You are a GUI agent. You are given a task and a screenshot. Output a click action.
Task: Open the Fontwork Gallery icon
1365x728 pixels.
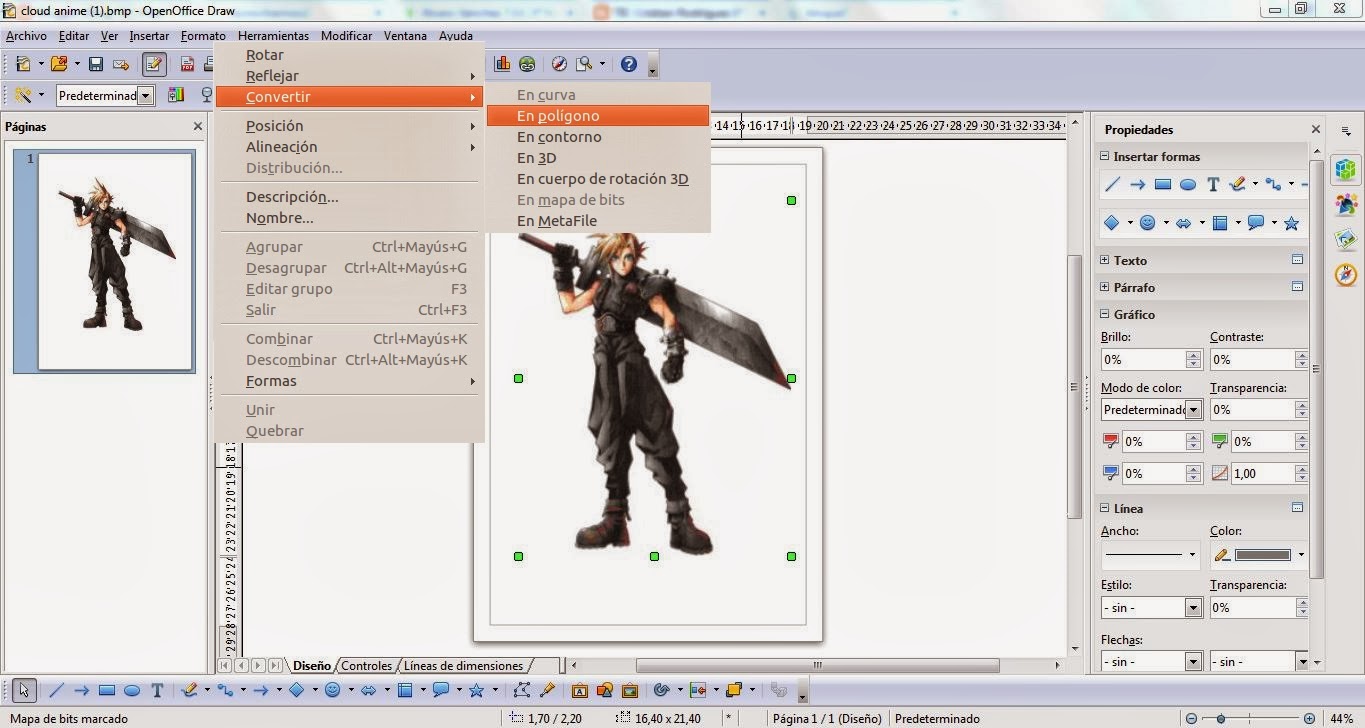(579, 690)
